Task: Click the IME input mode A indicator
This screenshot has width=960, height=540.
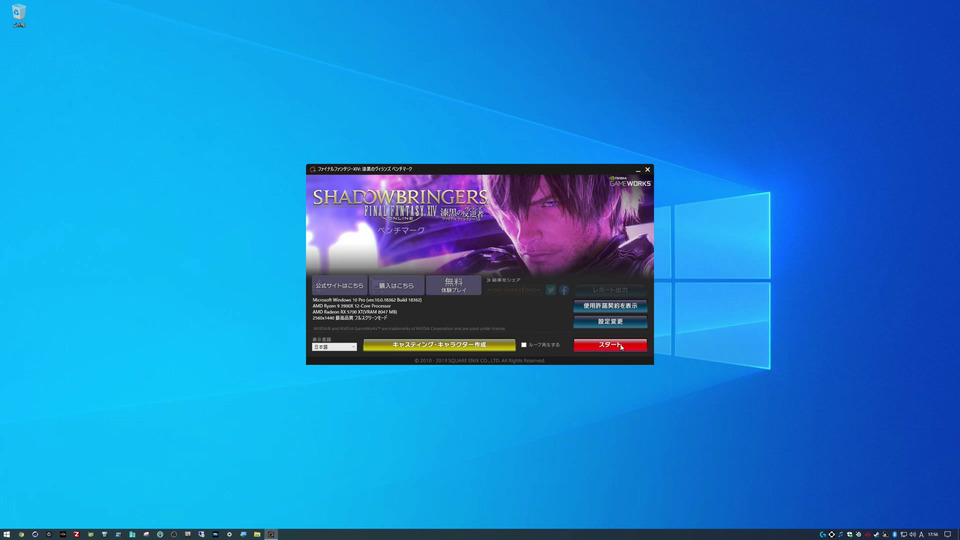Action: 921,534
